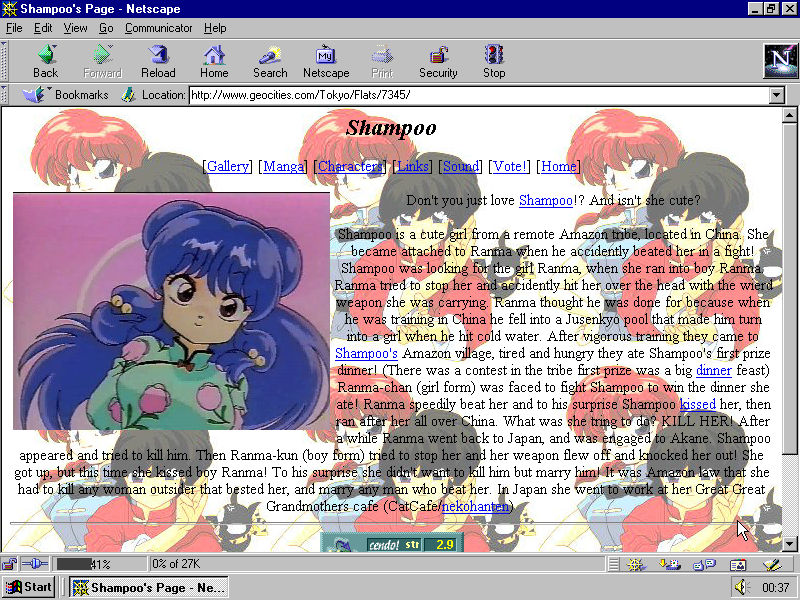Open the Vote! link

tap(509, 166)
